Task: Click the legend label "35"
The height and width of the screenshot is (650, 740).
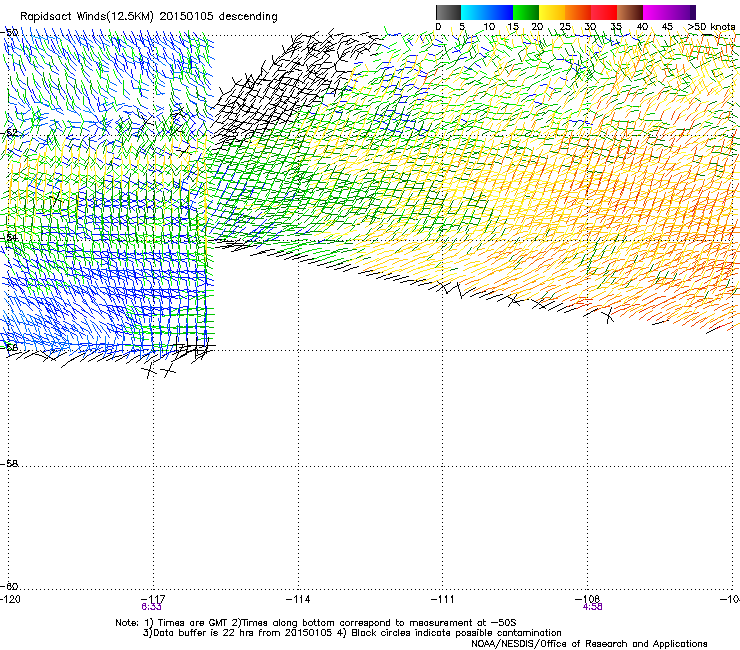Action: click(x=616, y=27)
